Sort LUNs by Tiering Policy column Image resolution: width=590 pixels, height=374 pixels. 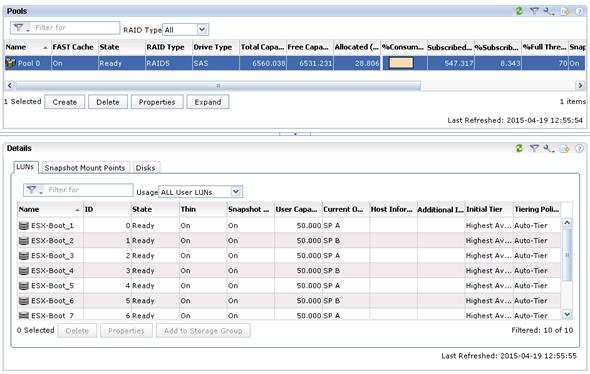pyautogui.click(x=537, y=210)
